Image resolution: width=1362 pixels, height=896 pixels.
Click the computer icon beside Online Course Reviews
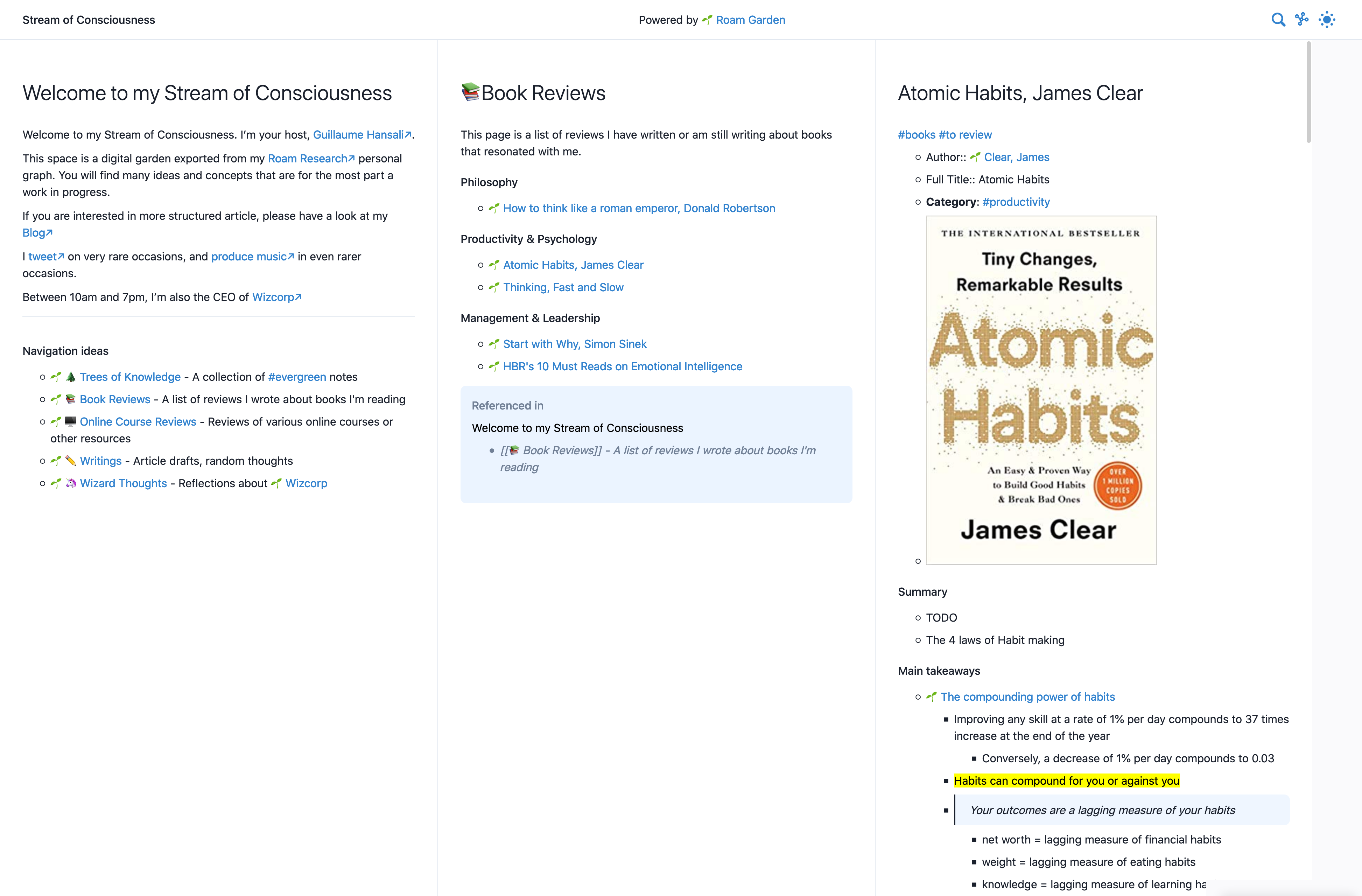tap(70, 421)
